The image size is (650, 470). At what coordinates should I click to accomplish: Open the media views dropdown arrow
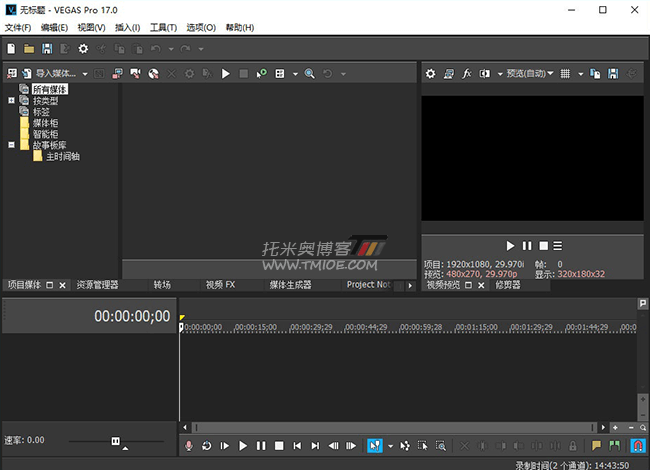point(295,74)
